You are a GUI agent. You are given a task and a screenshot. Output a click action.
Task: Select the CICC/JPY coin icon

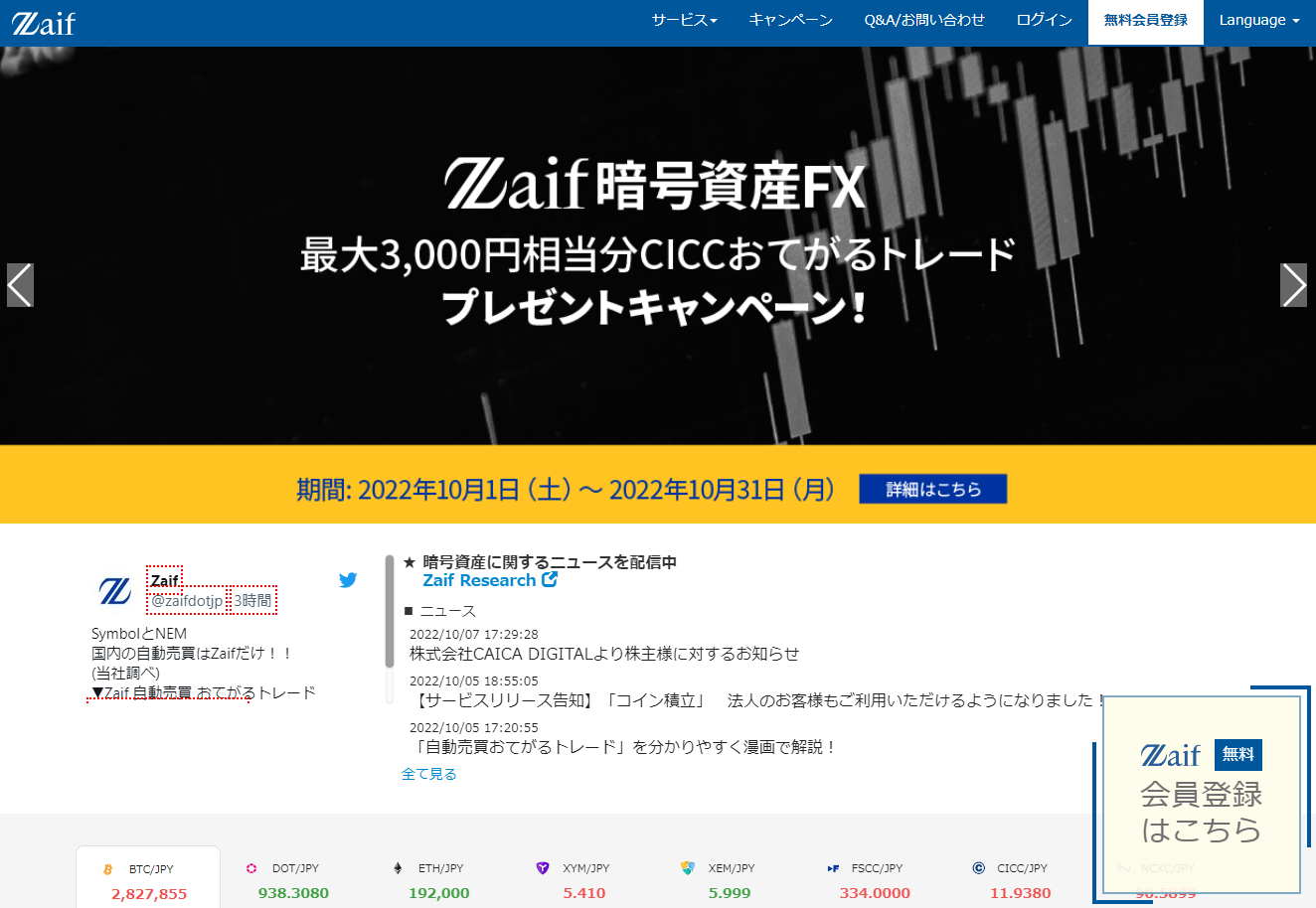(x=978, y=867)
